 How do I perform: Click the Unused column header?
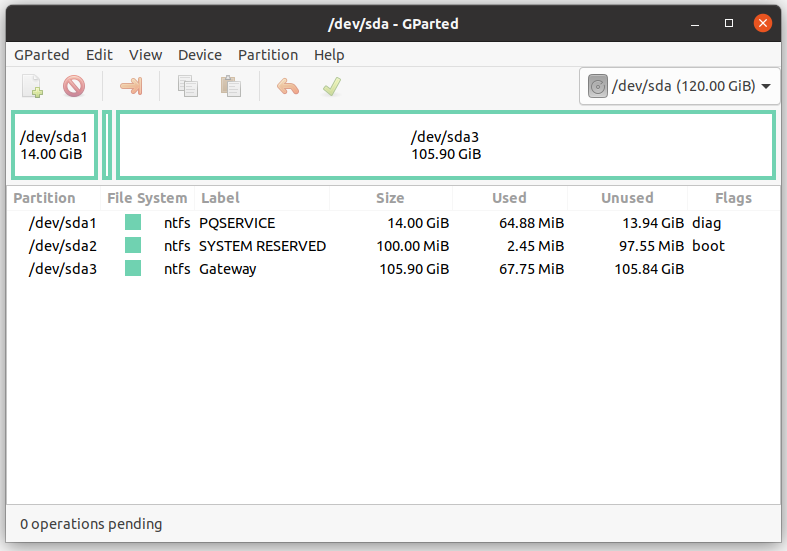(x=627, y=198)
